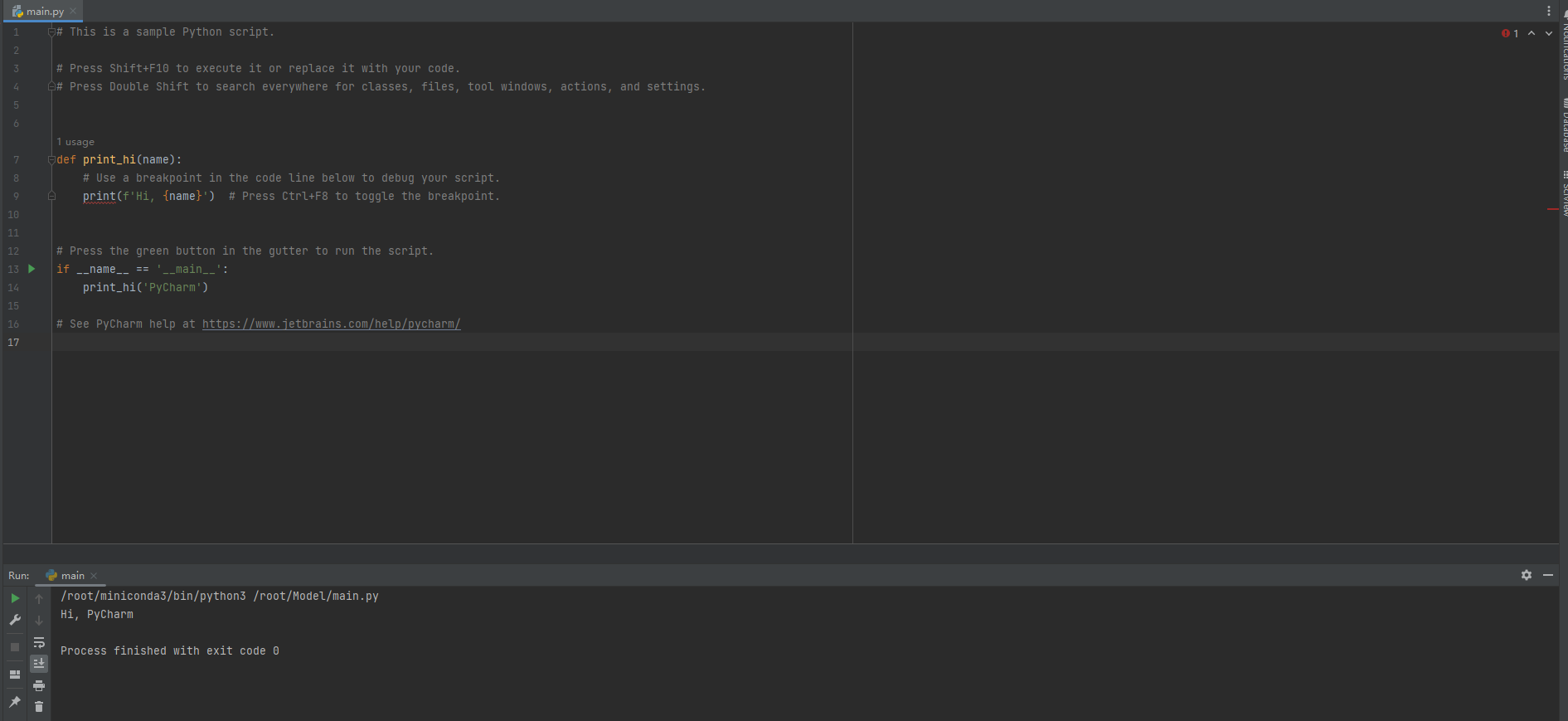Print the console output
Image resolution: width=1568 pixels, height=721 pixels.
click(x=39, y=685)
